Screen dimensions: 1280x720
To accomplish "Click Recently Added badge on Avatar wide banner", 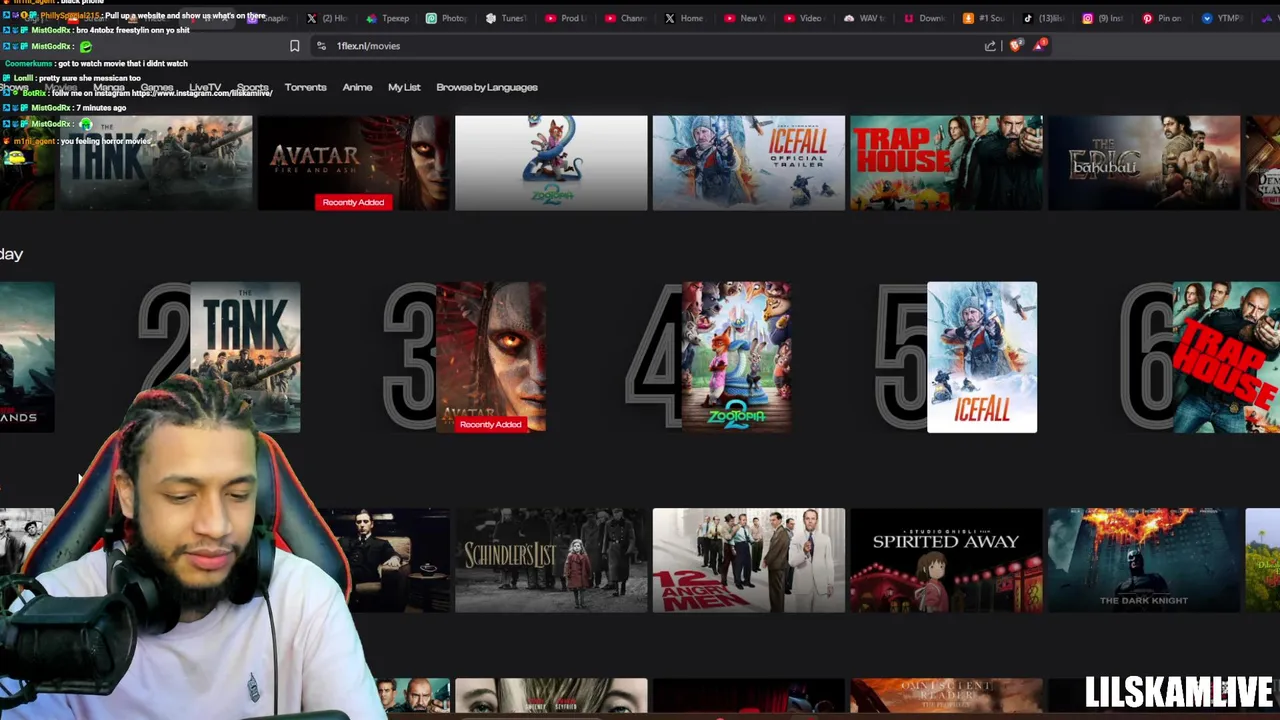I will tap(353, 202).
